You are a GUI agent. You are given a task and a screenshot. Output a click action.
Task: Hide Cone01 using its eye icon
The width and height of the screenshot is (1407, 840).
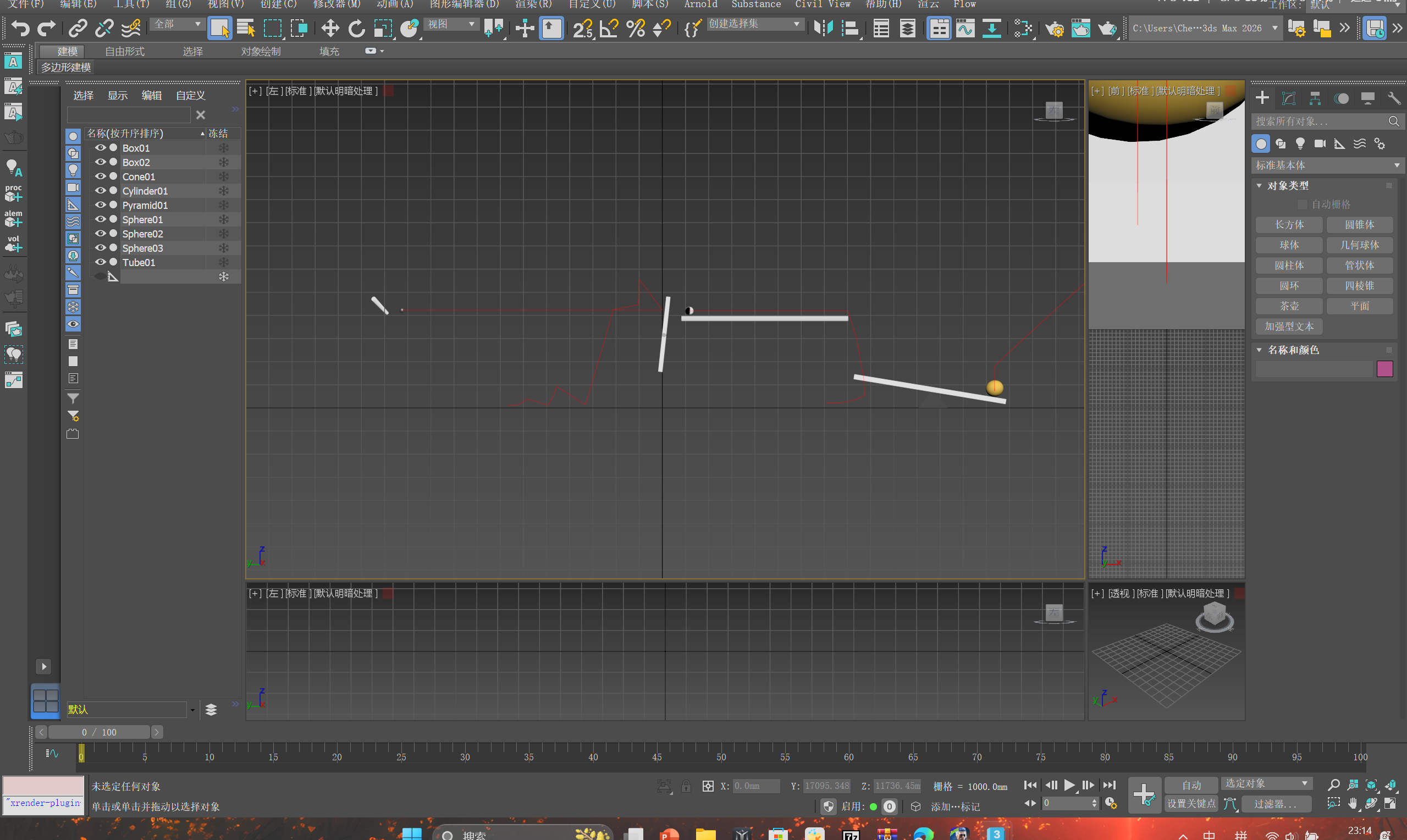click(100, 176)
